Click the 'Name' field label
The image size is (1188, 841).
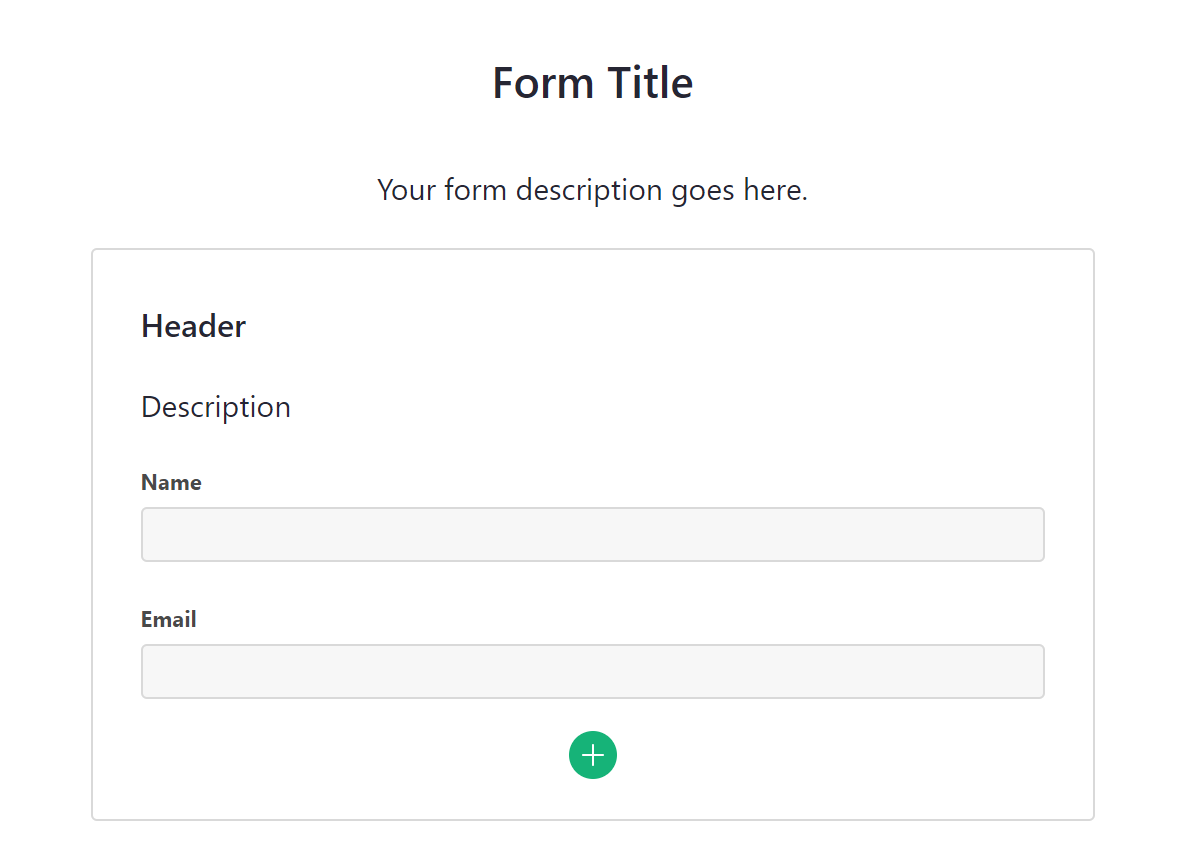pyautogui.click(x=171, y=482)
